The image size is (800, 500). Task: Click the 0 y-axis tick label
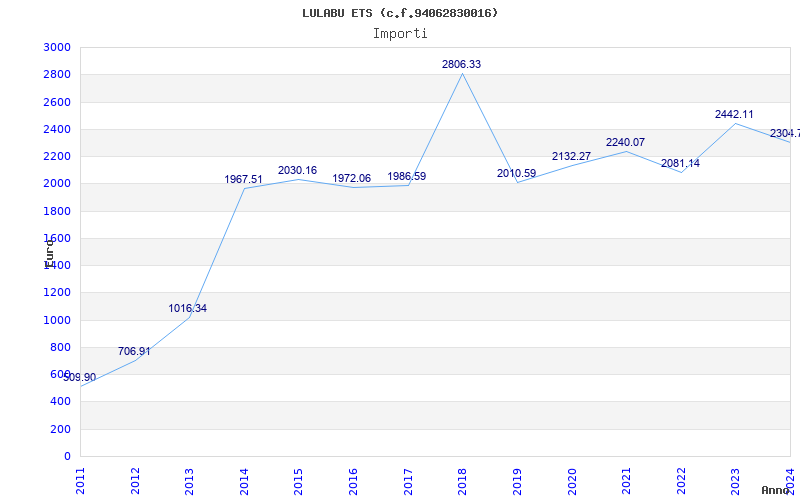click(67, 457)
